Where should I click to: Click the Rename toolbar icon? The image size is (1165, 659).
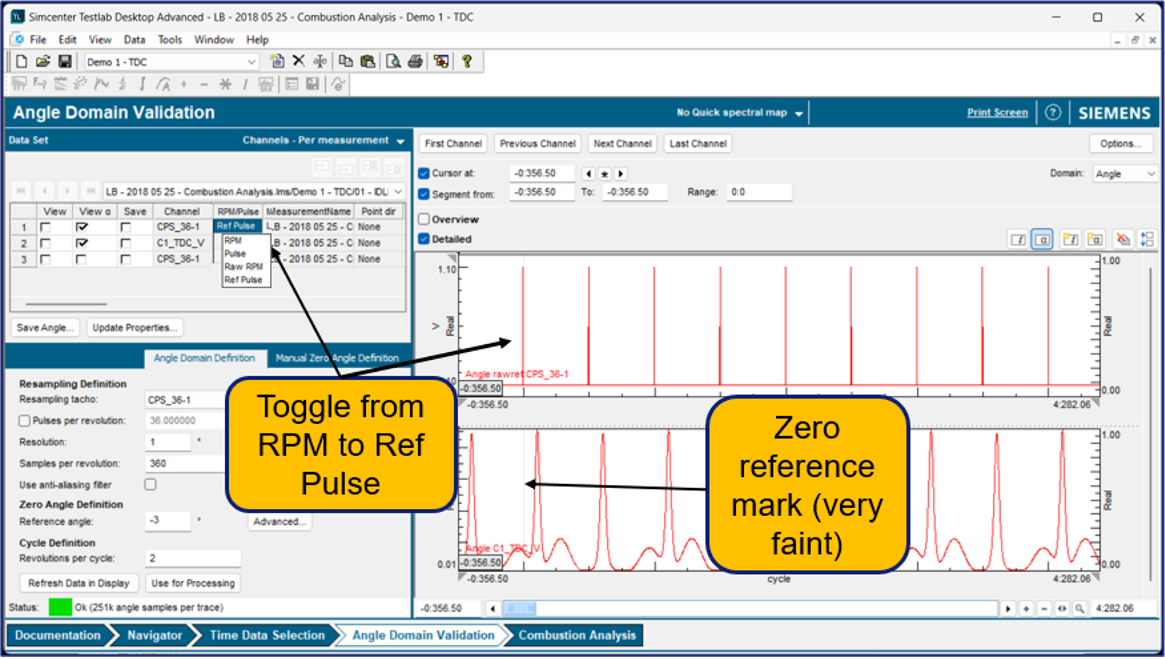(x=320, y=62)
